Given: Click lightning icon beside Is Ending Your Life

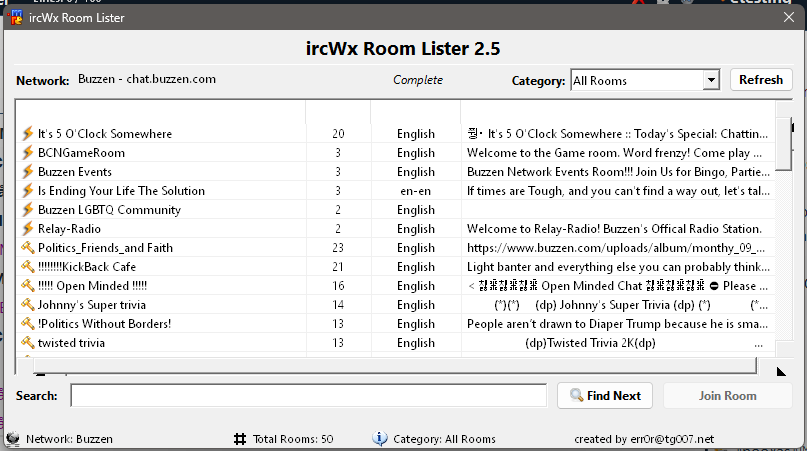Looking at the screenshot, I should pyautogui.click(x=27, y=191).
